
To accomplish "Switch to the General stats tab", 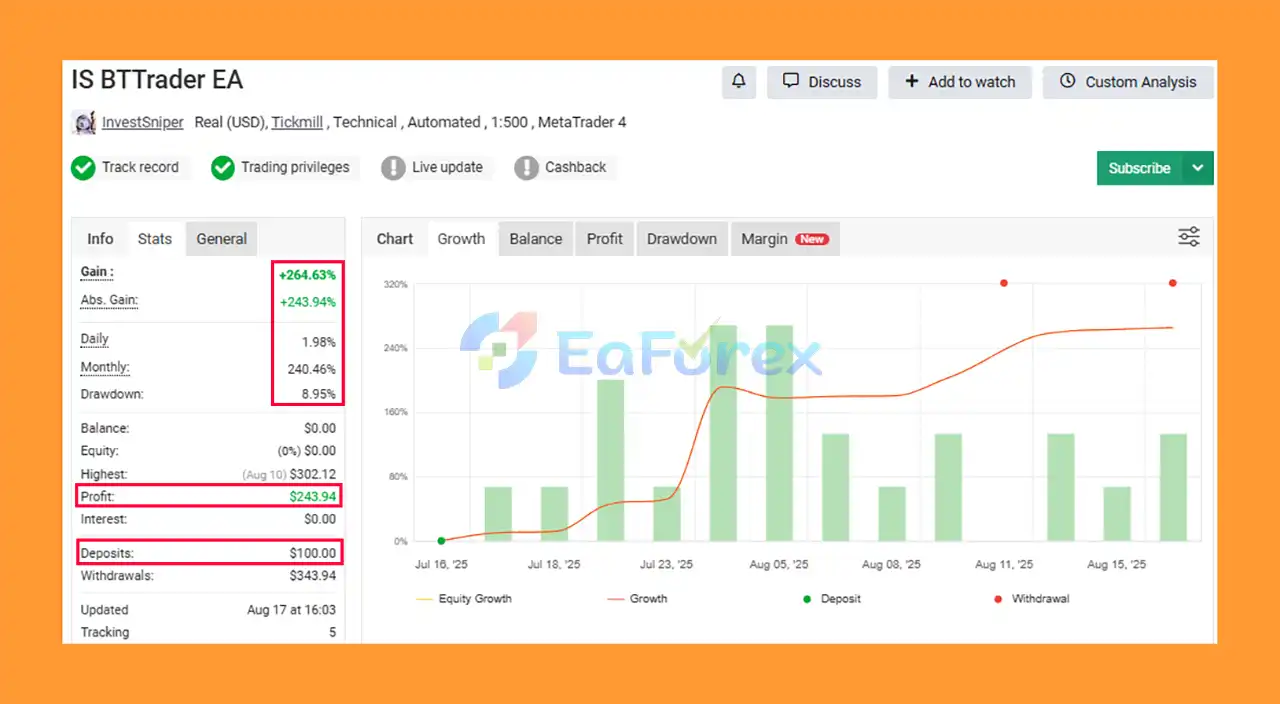I will (x=221, y=239).
